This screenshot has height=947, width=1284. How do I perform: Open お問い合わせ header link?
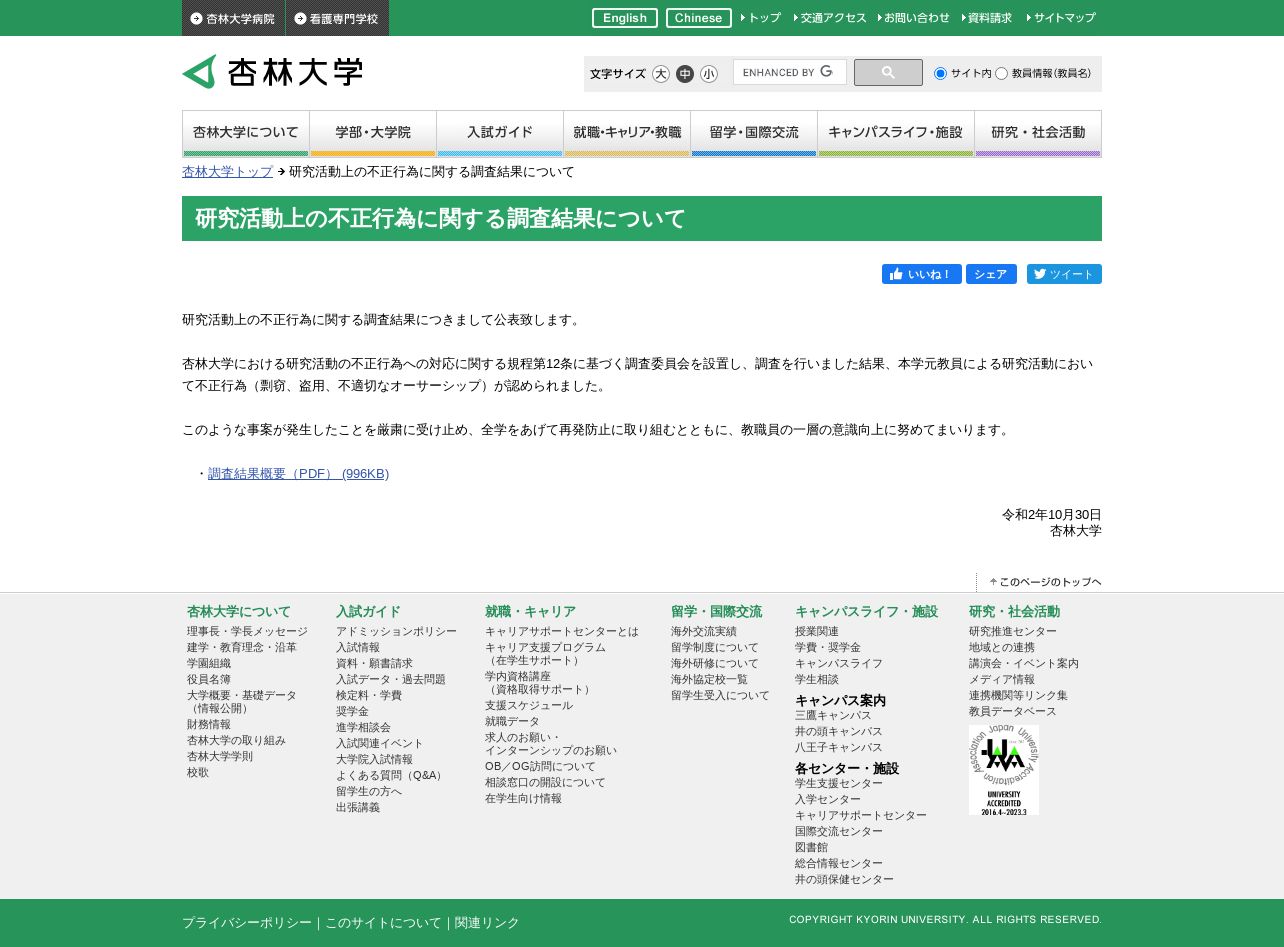click(914, 18)
